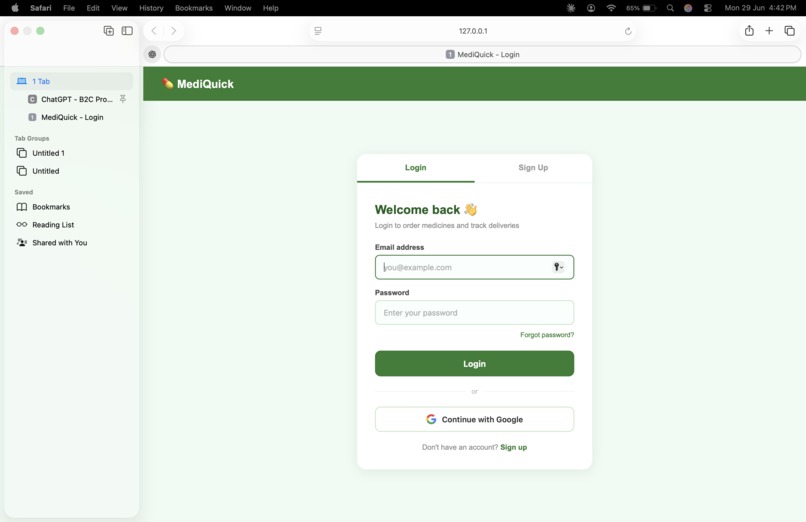806x522 pixels.
Task: Click the Welcome back heading
Action: pos(426,210)
